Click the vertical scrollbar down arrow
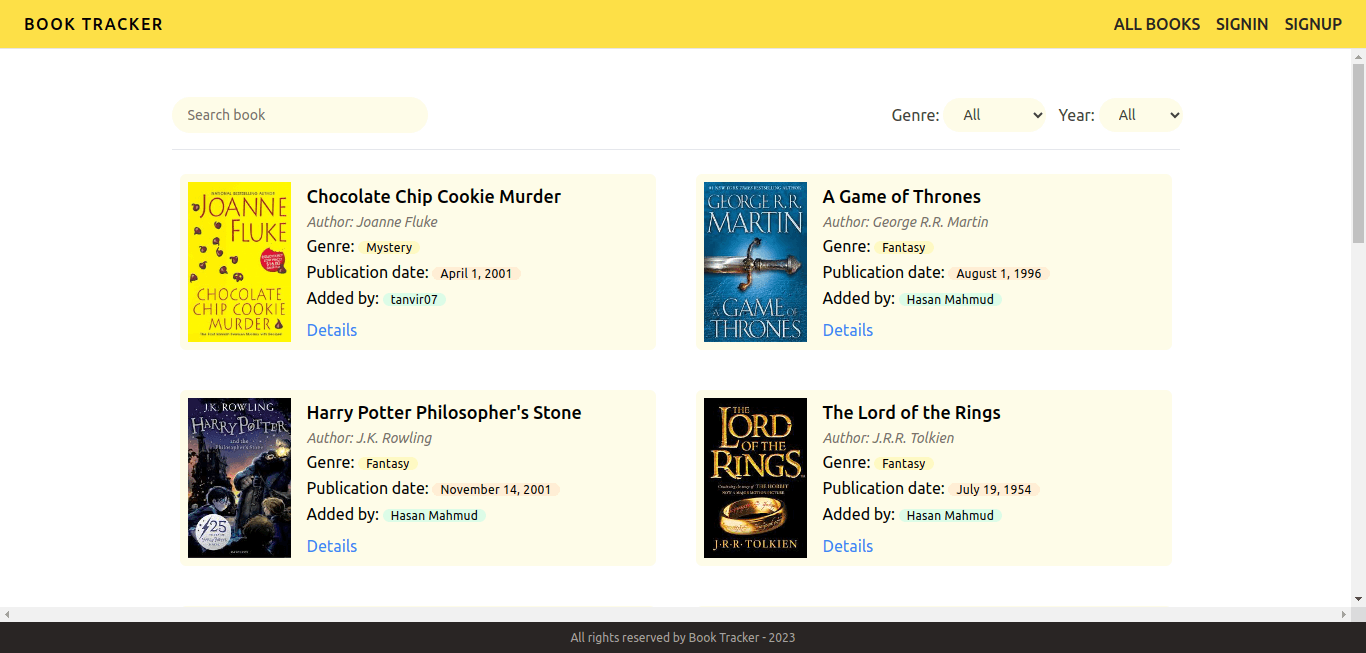 [x=1358, y=599]
